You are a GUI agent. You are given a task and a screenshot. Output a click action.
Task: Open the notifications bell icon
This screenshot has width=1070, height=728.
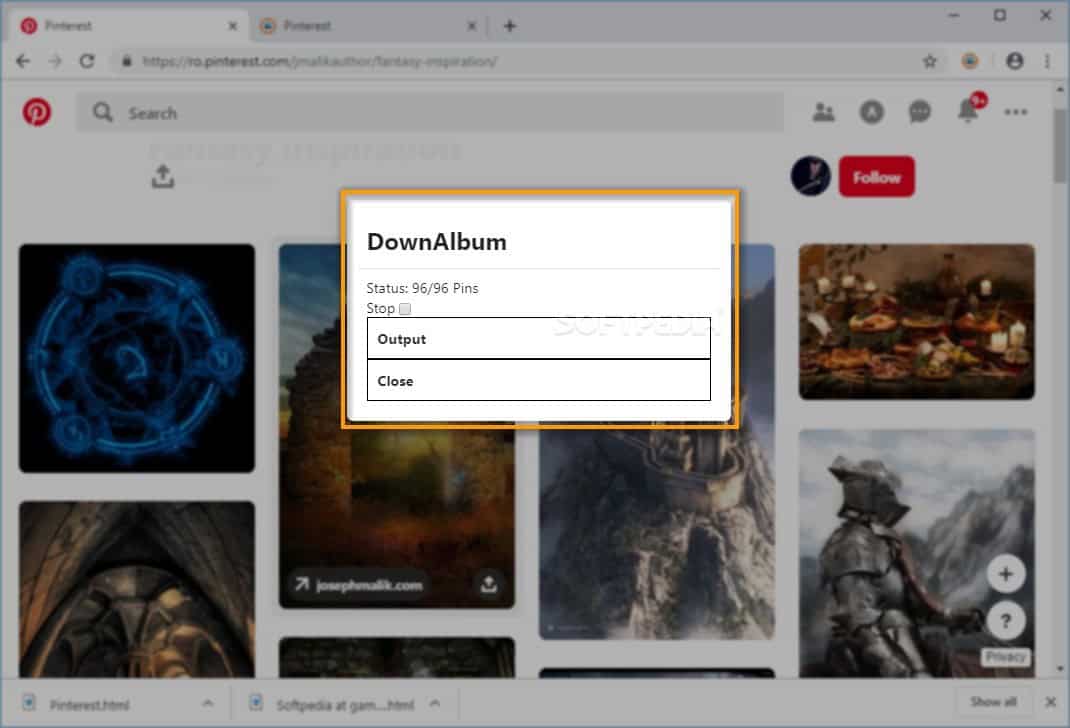coord(968,111)
